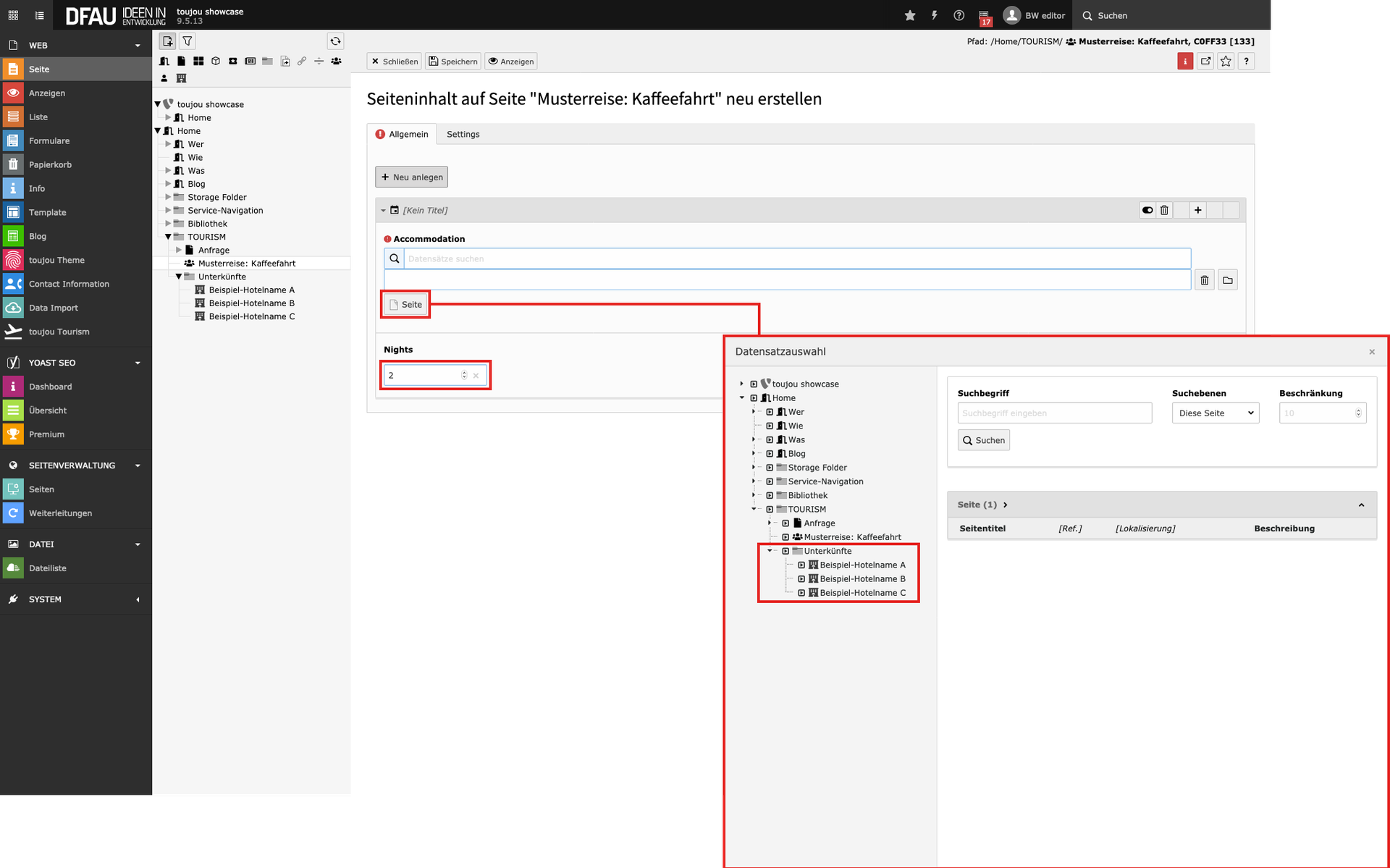
Task: Open the Suchebenen 'Diese Seite' dropdown
Action: coord(1216,413)
